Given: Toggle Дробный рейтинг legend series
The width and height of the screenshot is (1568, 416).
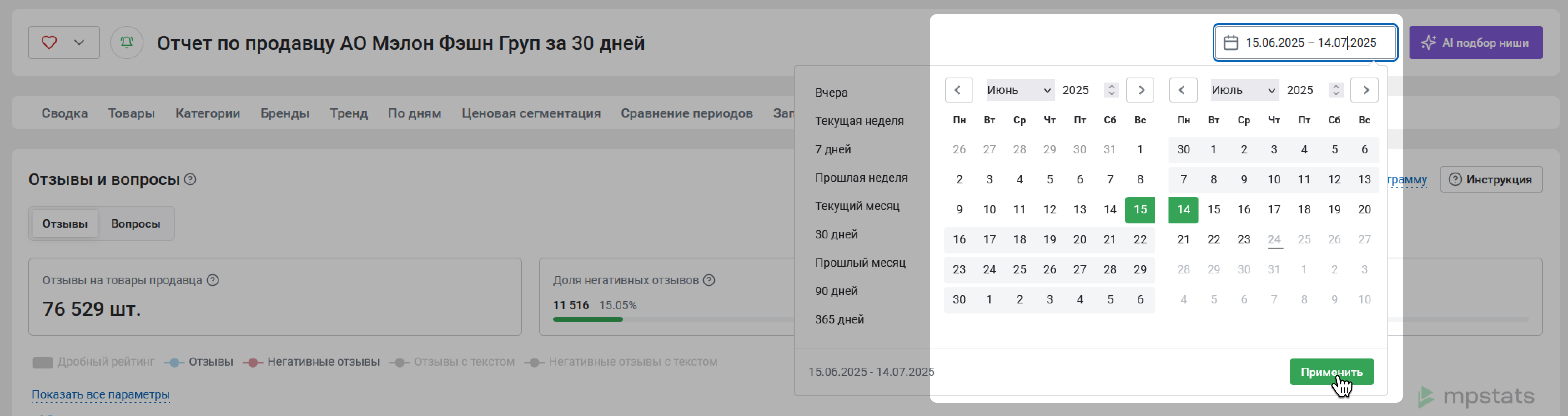Looking at the screenshot, I should click(93, 362).
